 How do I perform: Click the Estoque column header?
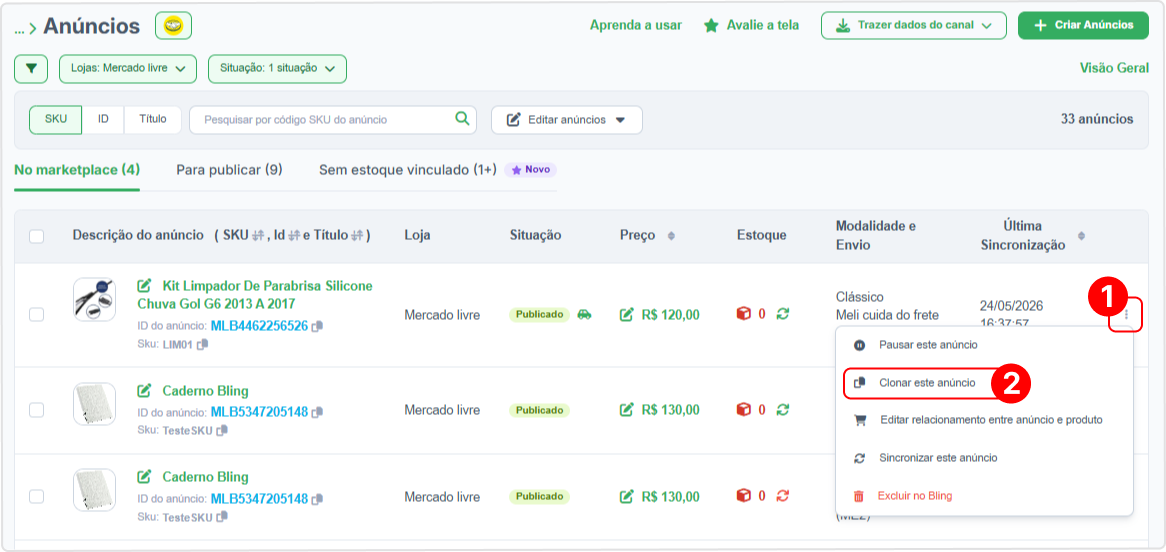pos(761,235)
